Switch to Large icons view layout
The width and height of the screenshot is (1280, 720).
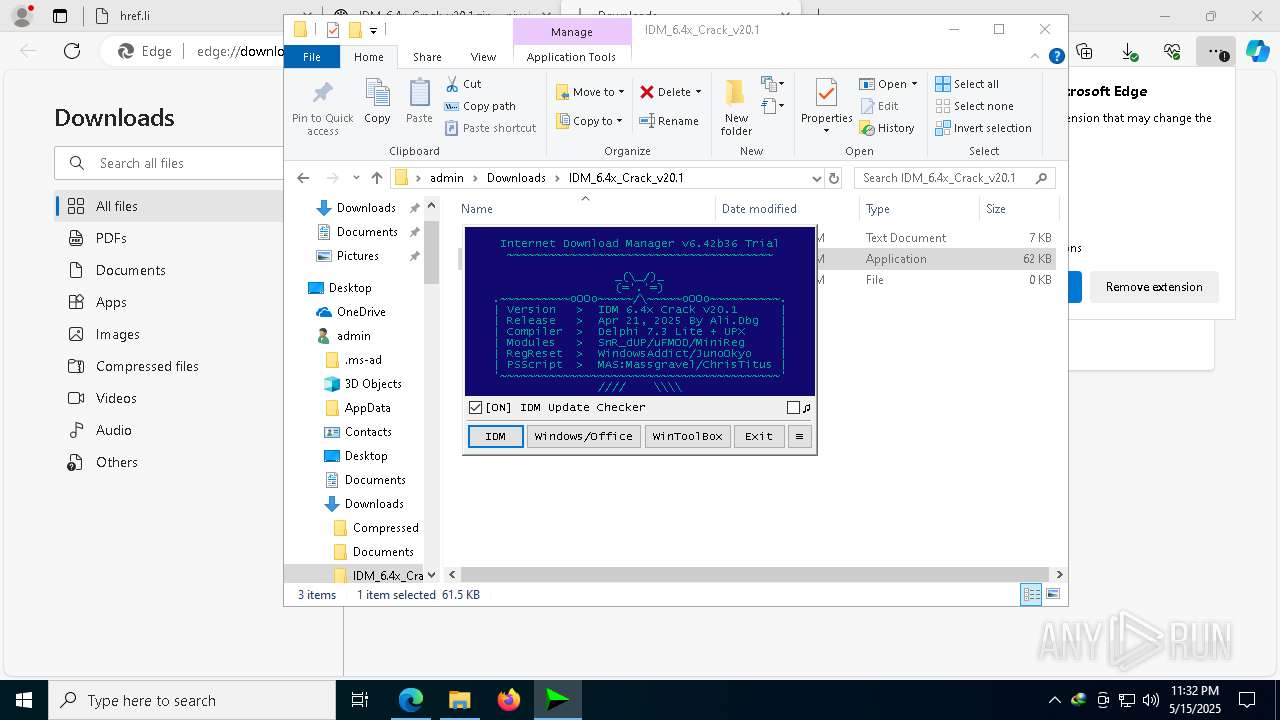(x=1052, y=595)
